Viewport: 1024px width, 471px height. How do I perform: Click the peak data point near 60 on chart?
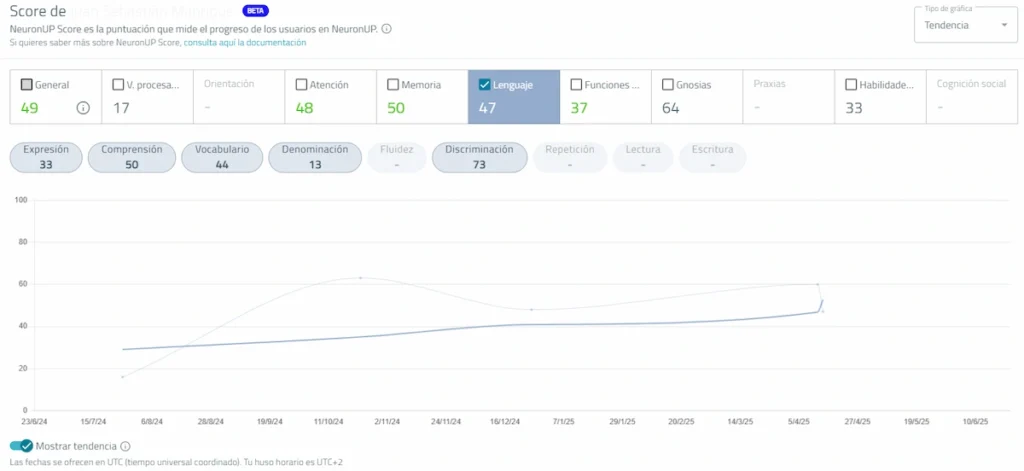[x=361, y=278]
